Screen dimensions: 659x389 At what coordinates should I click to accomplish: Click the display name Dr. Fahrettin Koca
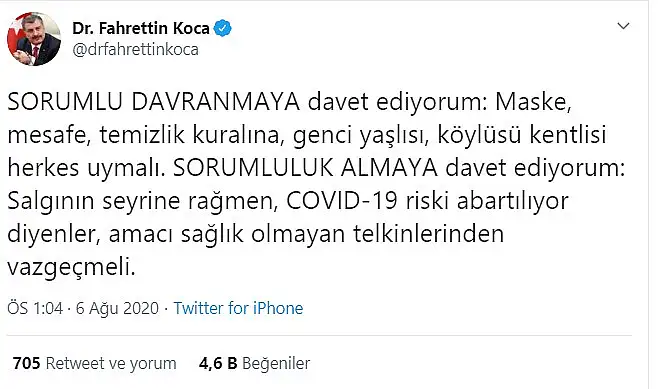[141, 29]
